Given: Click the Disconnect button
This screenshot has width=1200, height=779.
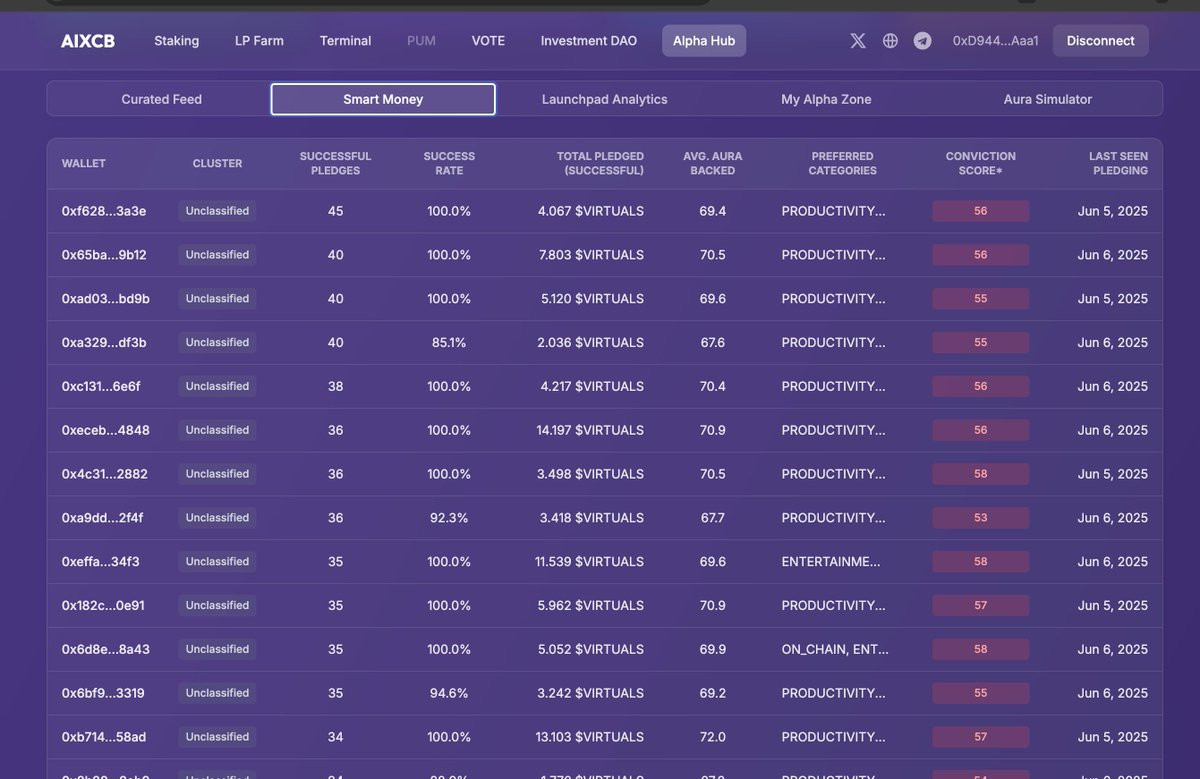Looking at the screenshot, I should [1100, 41].
